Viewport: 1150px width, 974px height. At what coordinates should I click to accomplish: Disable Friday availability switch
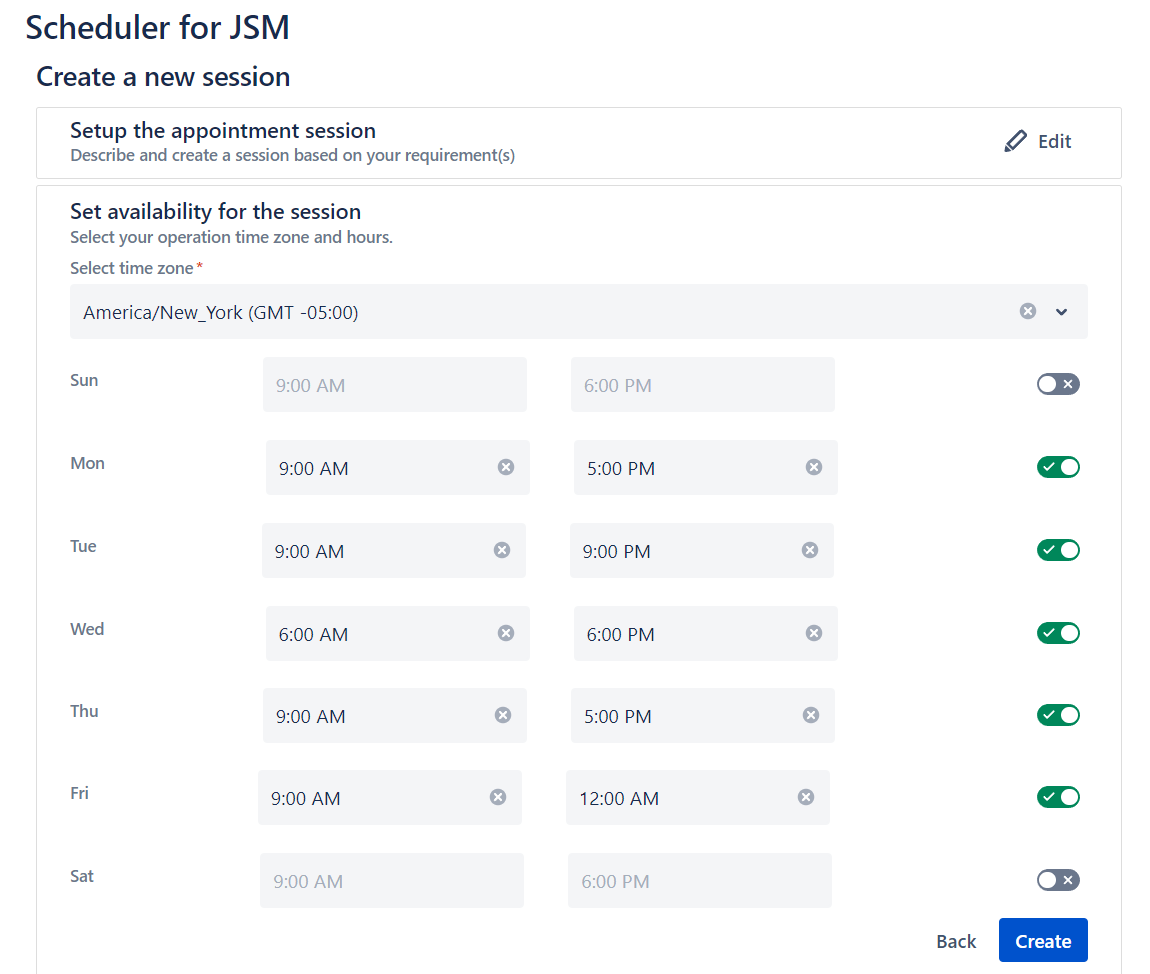(x=1058, y=797)
